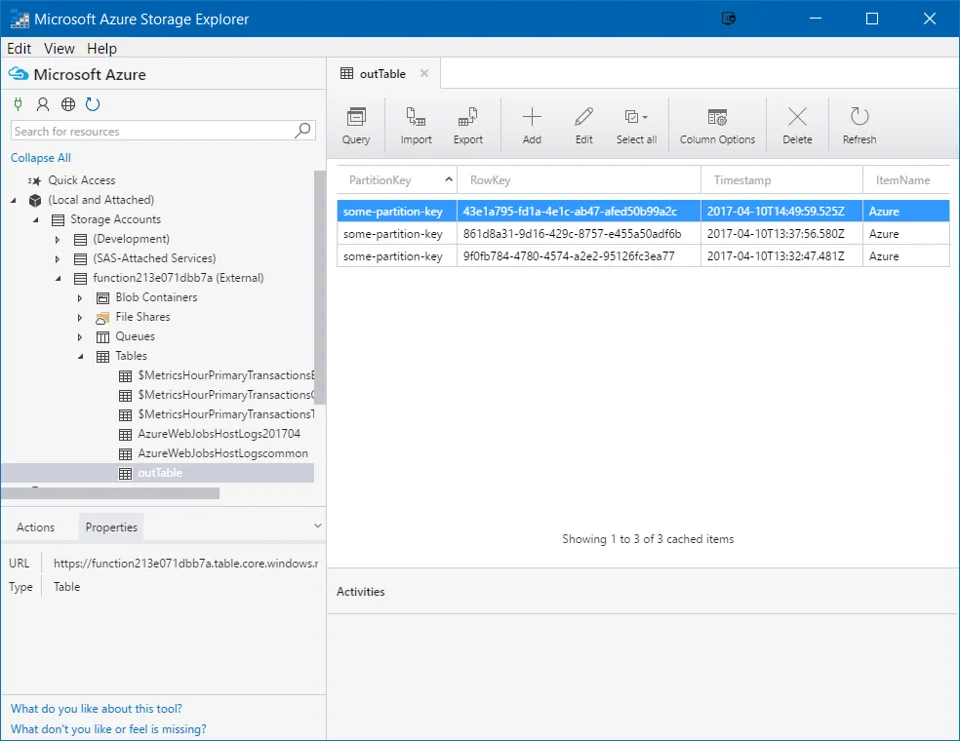Expand the (Development) node
960x741 pixels.
coord(58,239)
